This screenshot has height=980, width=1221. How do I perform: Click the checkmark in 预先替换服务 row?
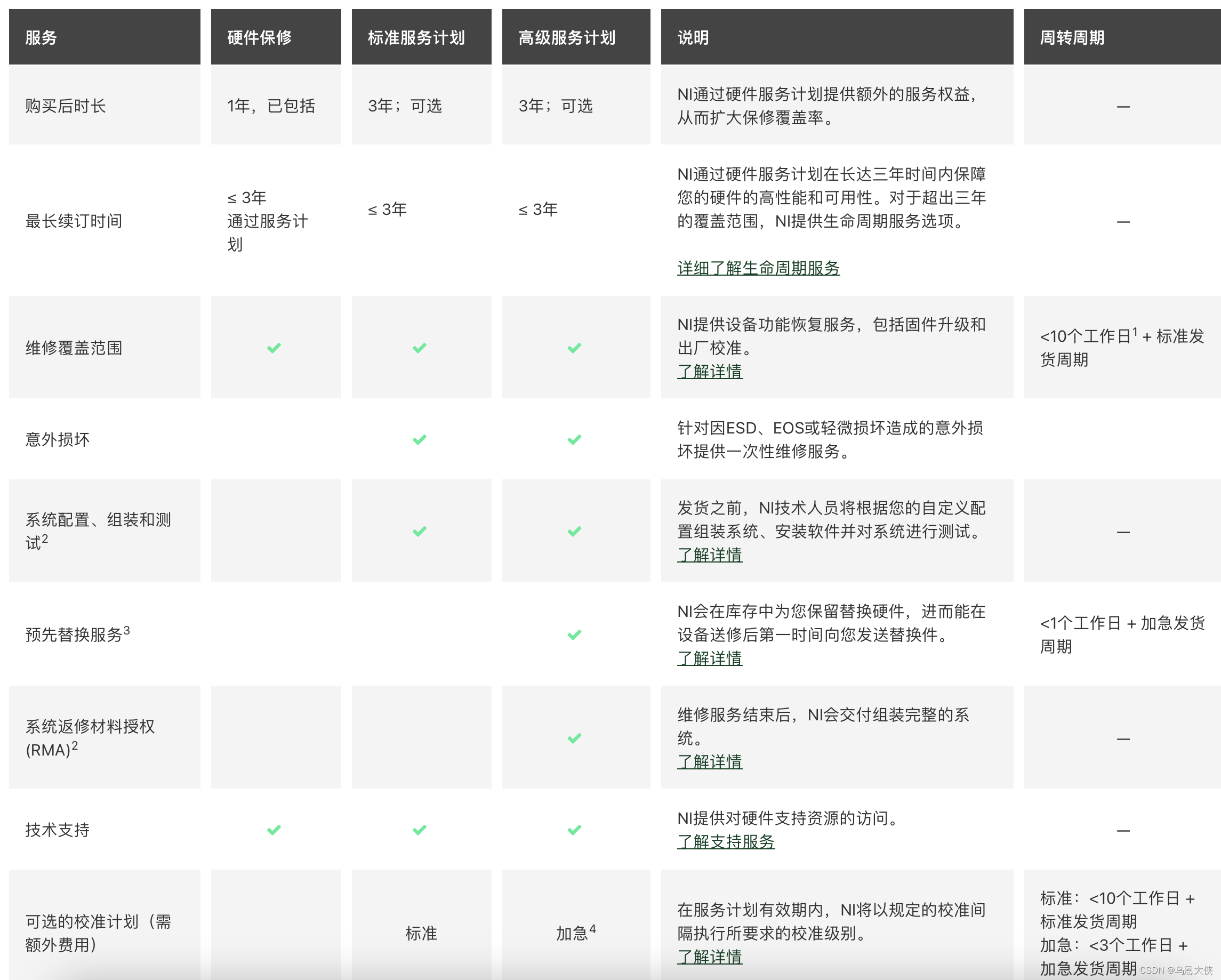pos(575,635)
